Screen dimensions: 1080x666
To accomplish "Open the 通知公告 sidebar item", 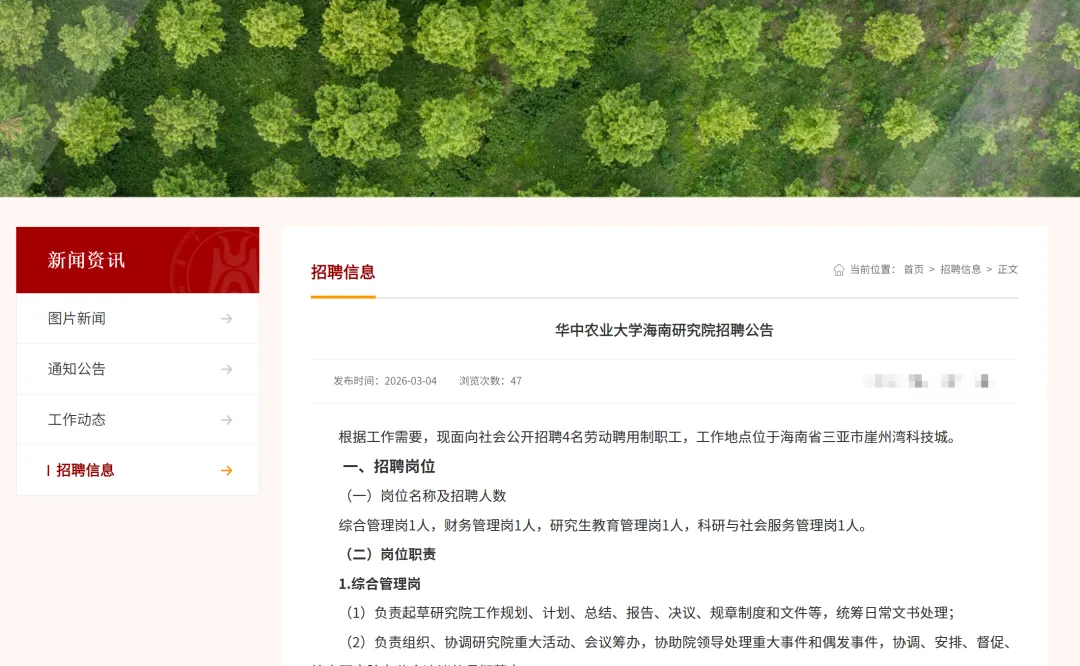I will pos(138,369).
